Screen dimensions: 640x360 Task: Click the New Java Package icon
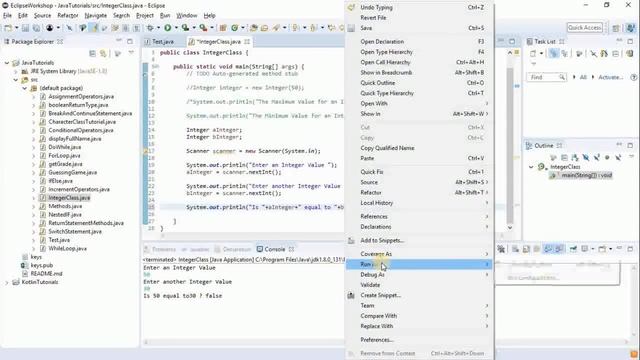[x=223, y=28]
